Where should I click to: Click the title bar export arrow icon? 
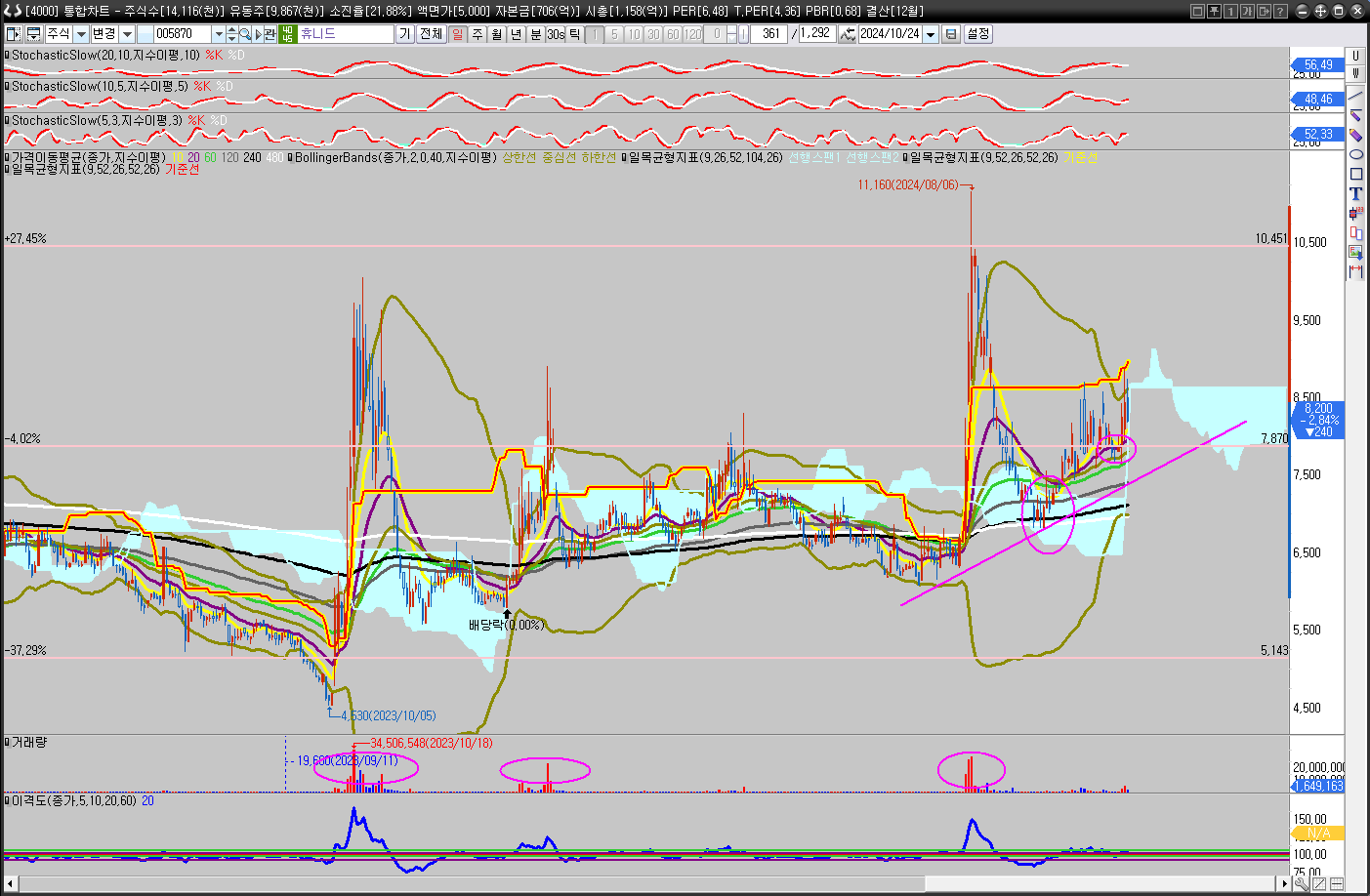[x=1264, y=11]
